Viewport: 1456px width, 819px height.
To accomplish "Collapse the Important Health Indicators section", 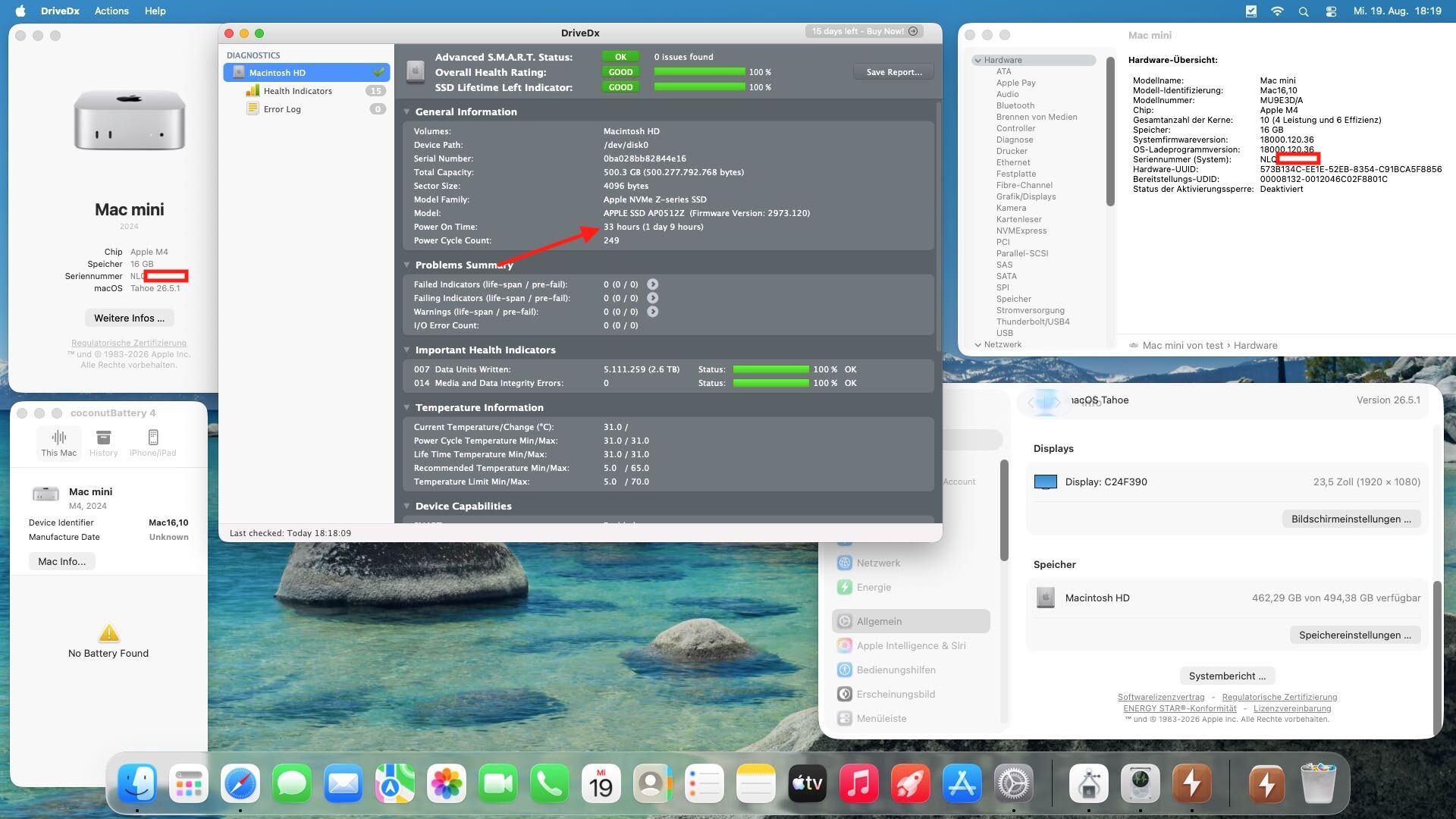I will coord(407,350).
